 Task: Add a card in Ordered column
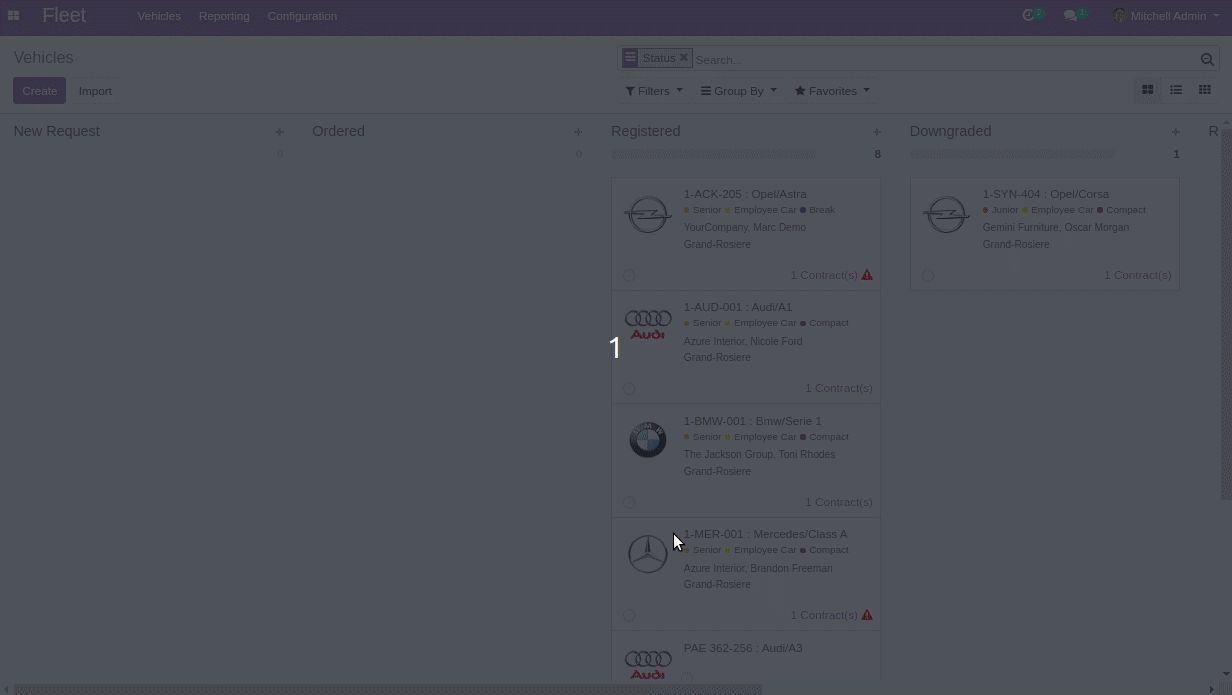click(578, 132)
